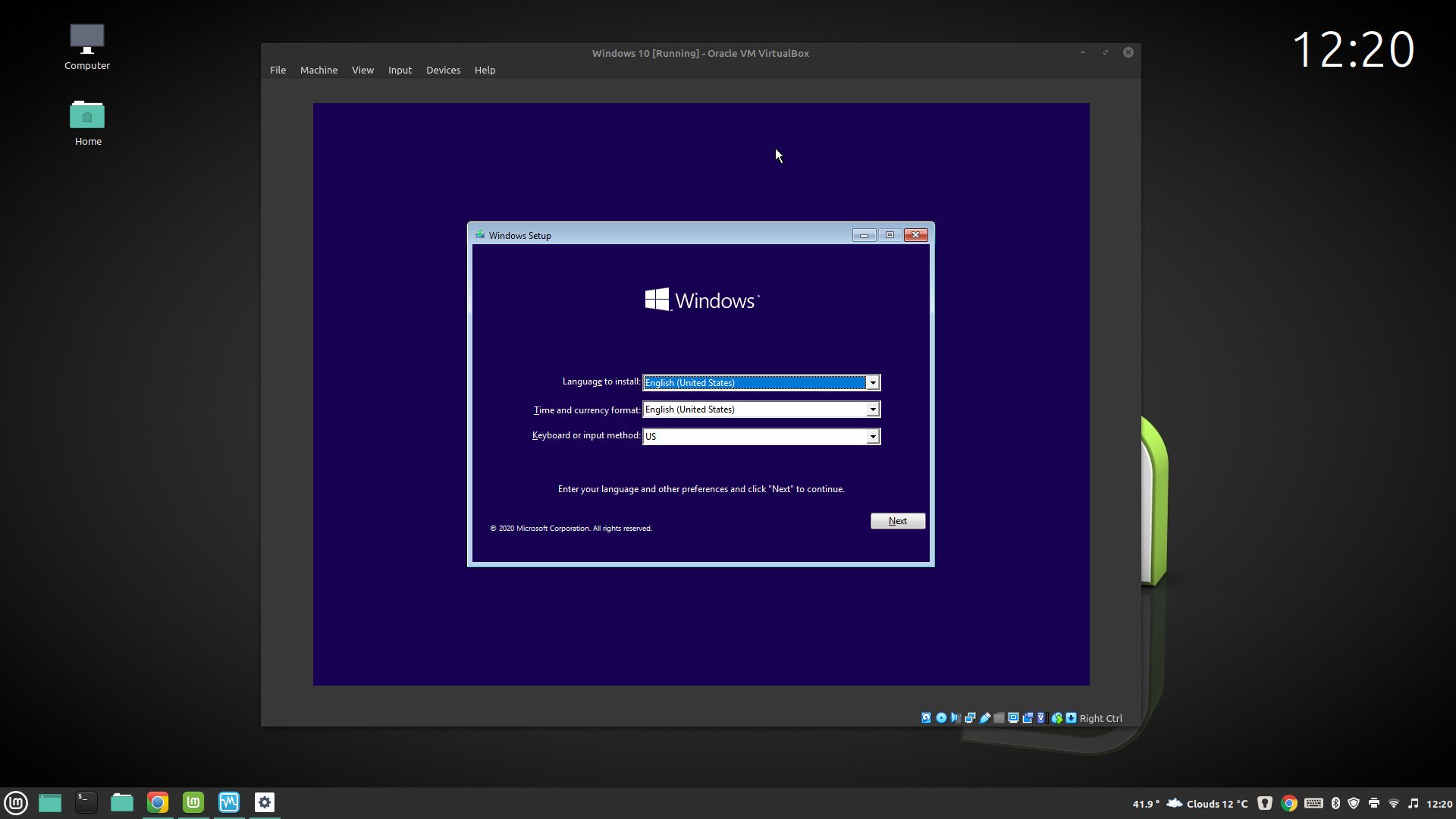Click the Bluetooth tray icon

(x=1335, y=803)
